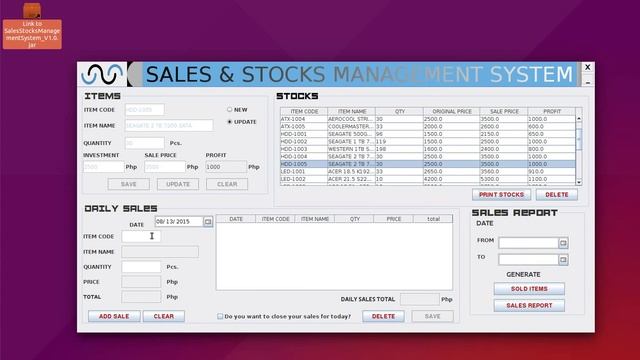Click the stocks table scroll up arrow
The width and height of the screenshot is (640, 360).
coord(579,118)
